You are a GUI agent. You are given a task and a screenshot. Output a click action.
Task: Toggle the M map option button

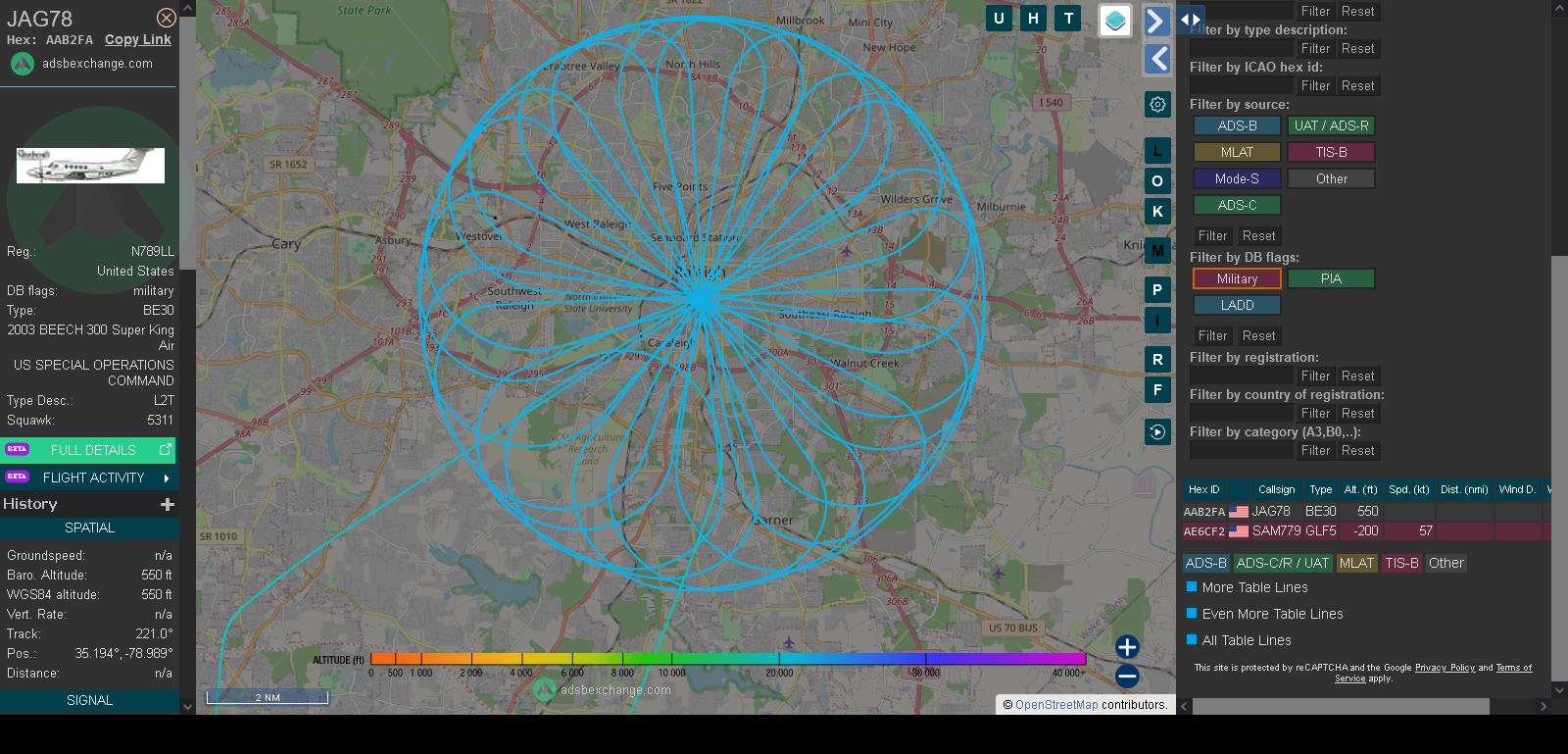click(1157, 251)
